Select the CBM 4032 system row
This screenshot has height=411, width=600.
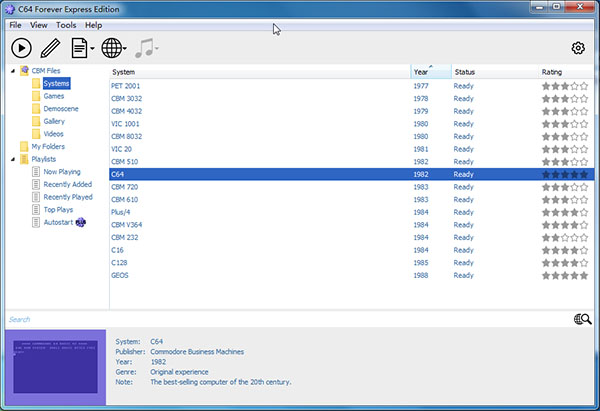click(351, 111)
